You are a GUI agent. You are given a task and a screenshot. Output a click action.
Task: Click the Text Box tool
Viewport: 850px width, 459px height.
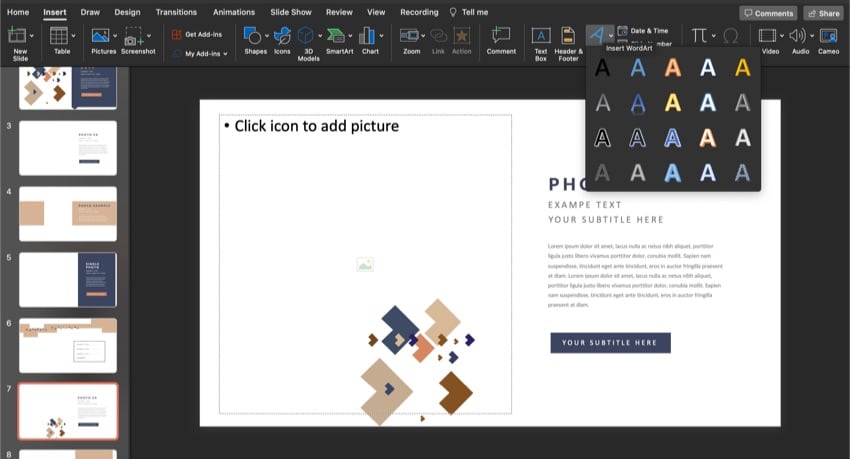540,36
